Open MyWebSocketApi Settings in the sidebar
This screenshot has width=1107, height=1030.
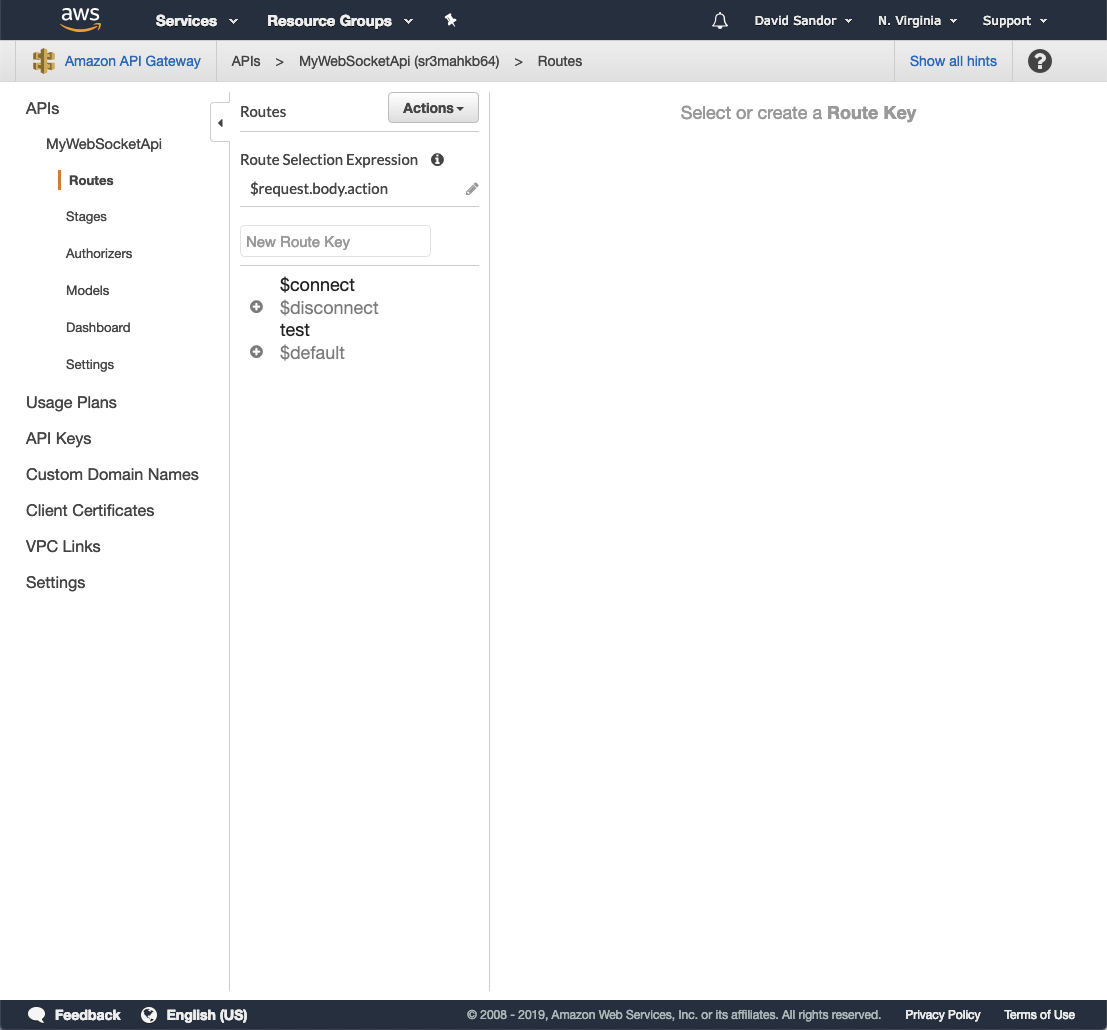point(90,364)
